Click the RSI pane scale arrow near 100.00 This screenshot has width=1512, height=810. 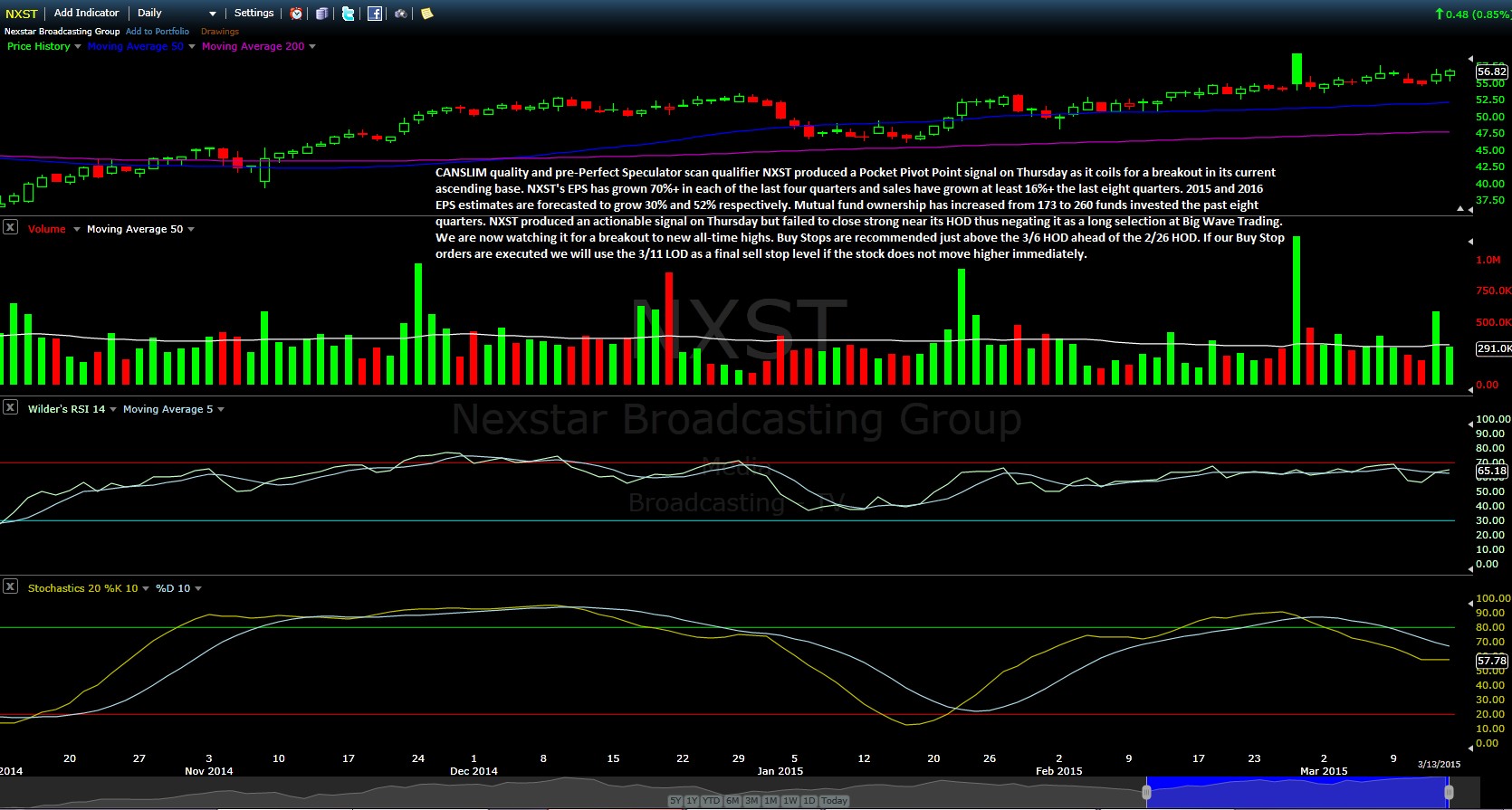pyautogui.click(x=1470, y=424)
